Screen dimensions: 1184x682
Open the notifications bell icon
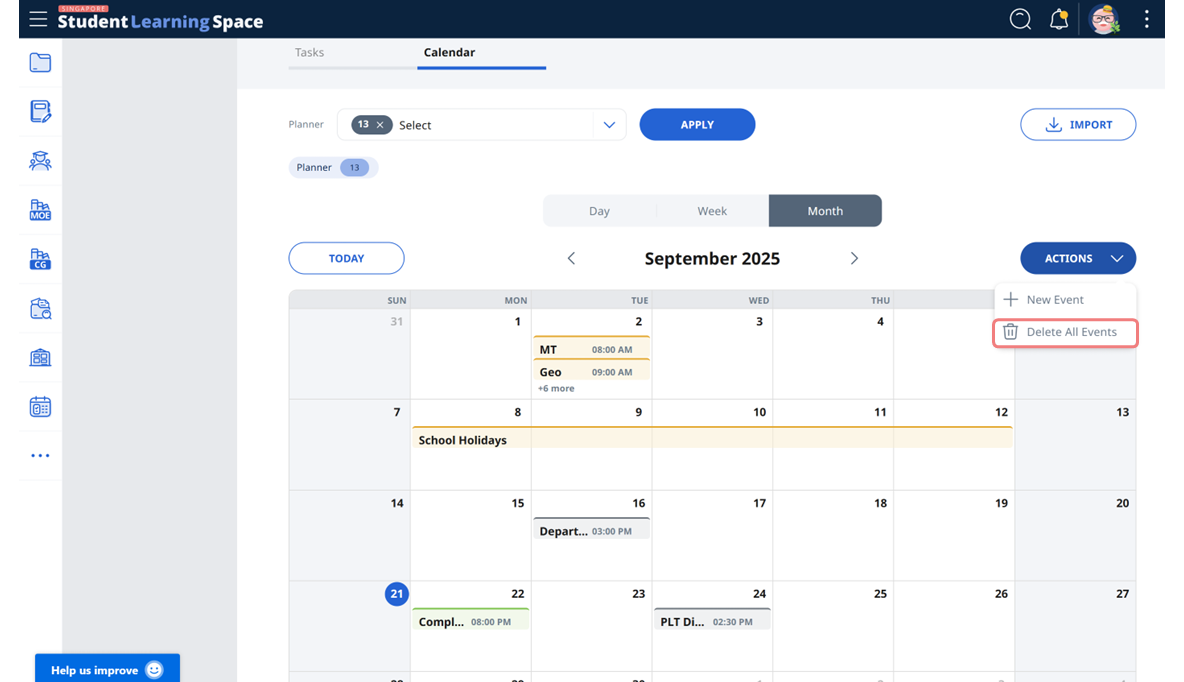[x=1059, y=18]
